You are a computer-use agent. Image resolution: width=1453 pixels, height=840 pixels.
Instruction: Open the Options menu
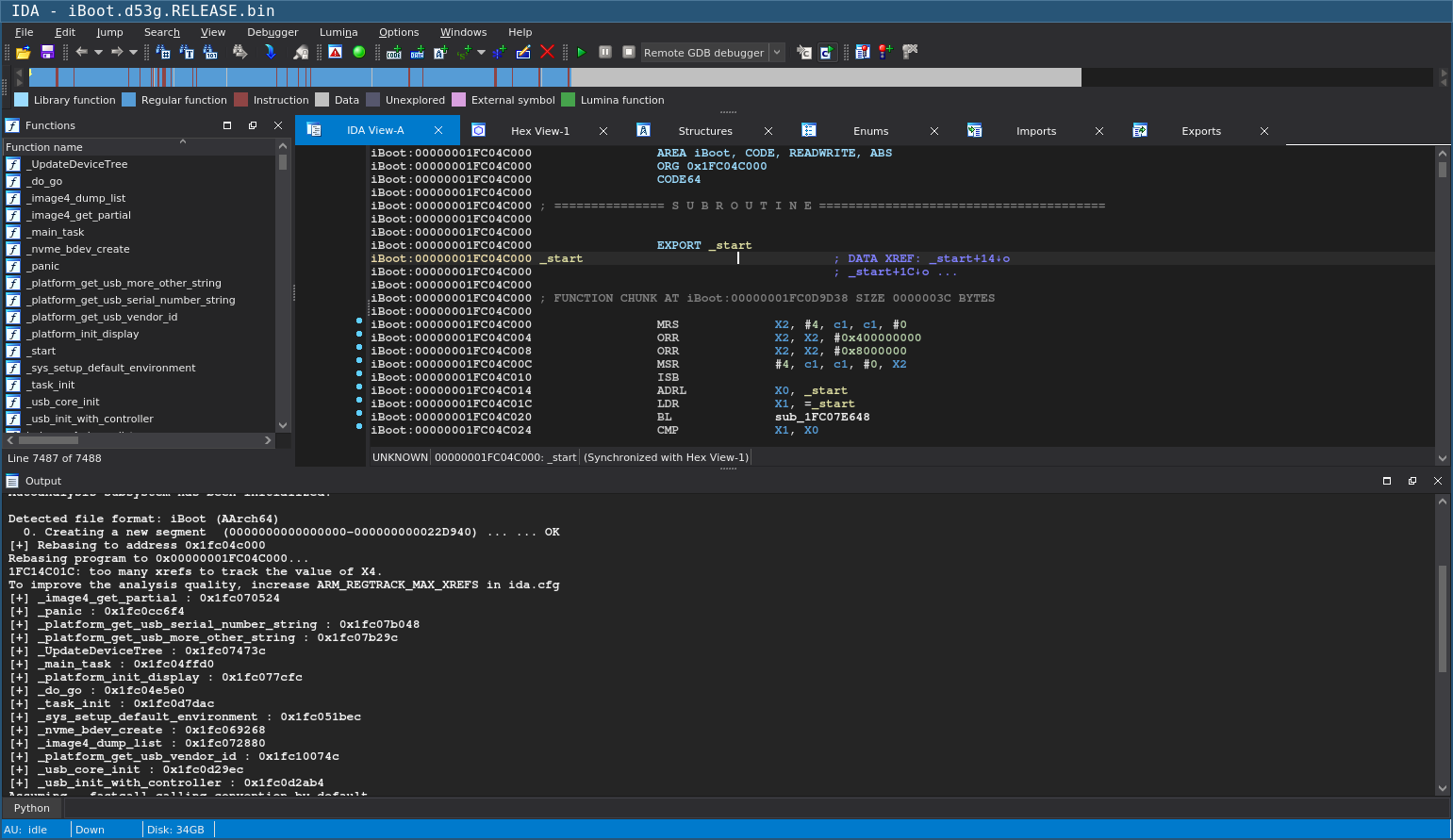click(399, 32)
